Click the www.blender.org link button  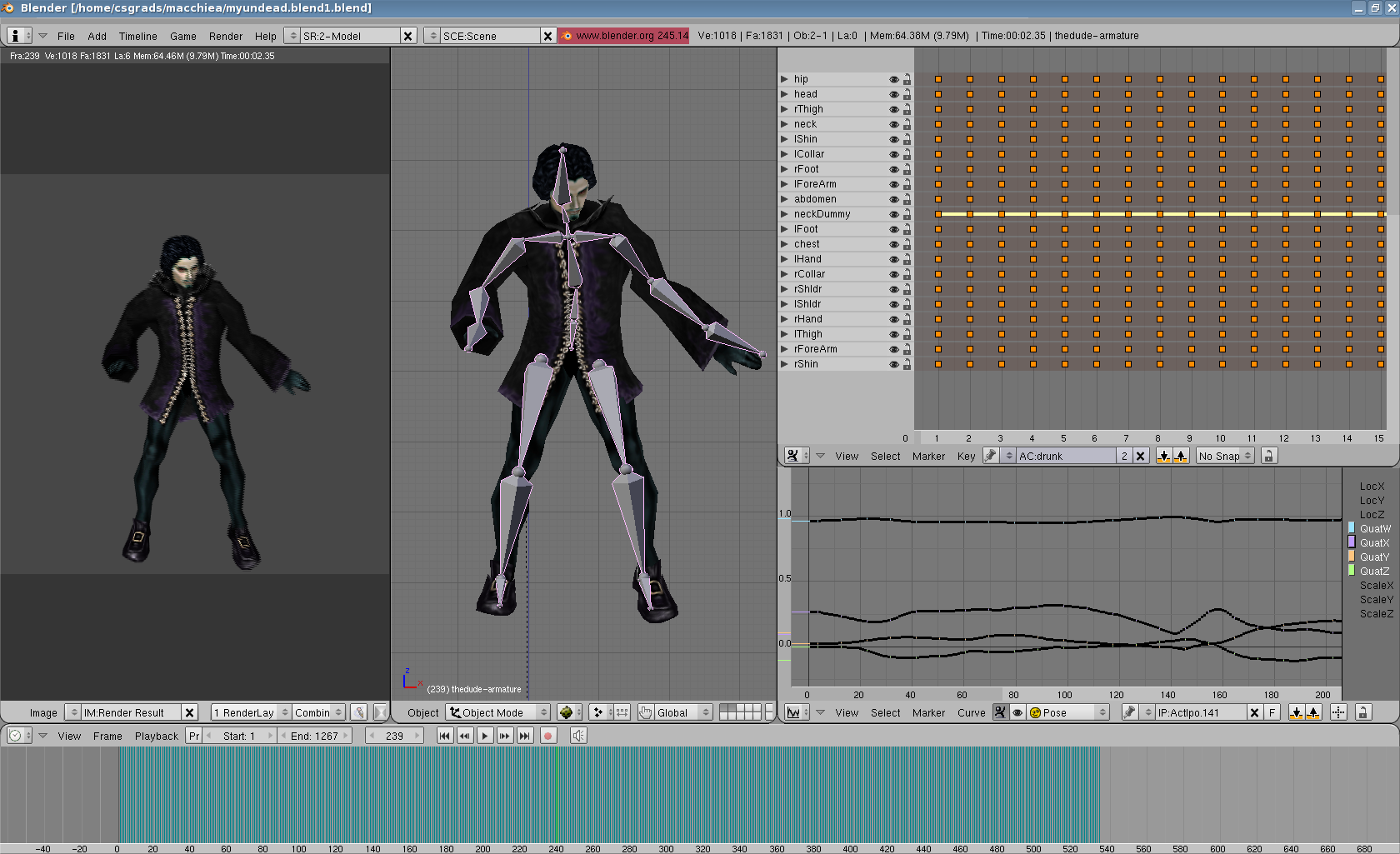(x=624, y=36)
